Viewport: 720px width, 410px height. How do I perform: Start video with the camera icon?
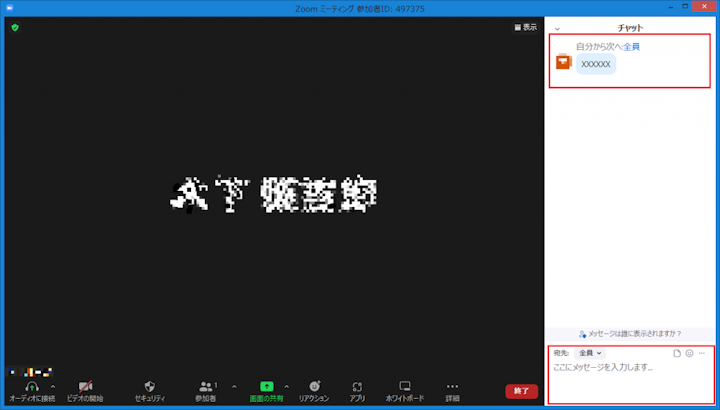86,386
